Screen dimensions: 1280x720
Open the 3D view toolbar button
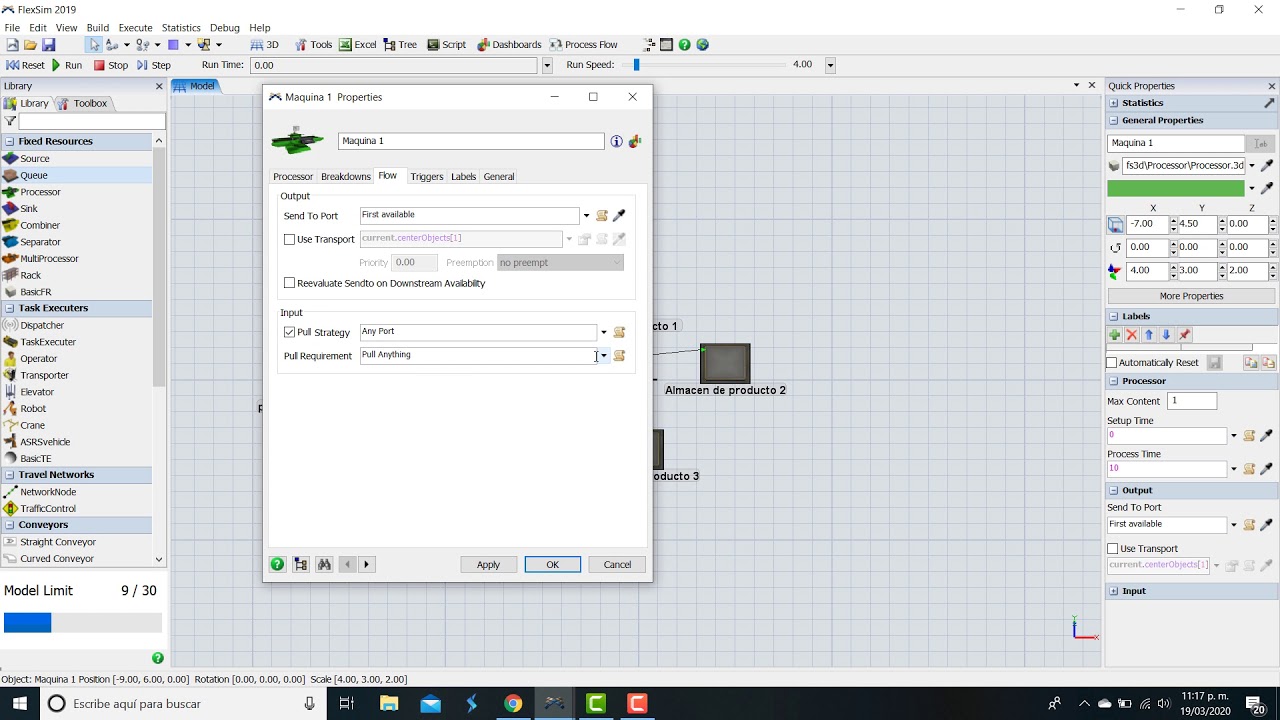264,44
